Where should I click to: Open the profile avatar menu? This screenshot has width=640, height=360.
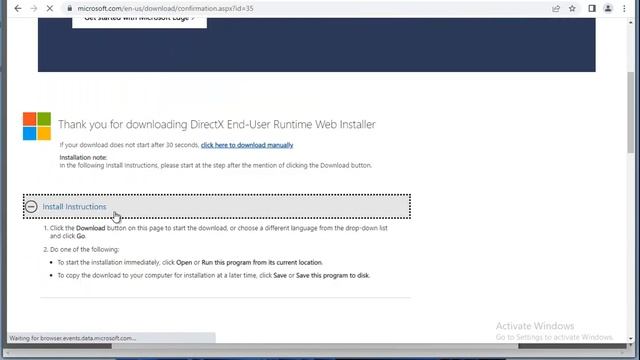(x=608, y=8)
